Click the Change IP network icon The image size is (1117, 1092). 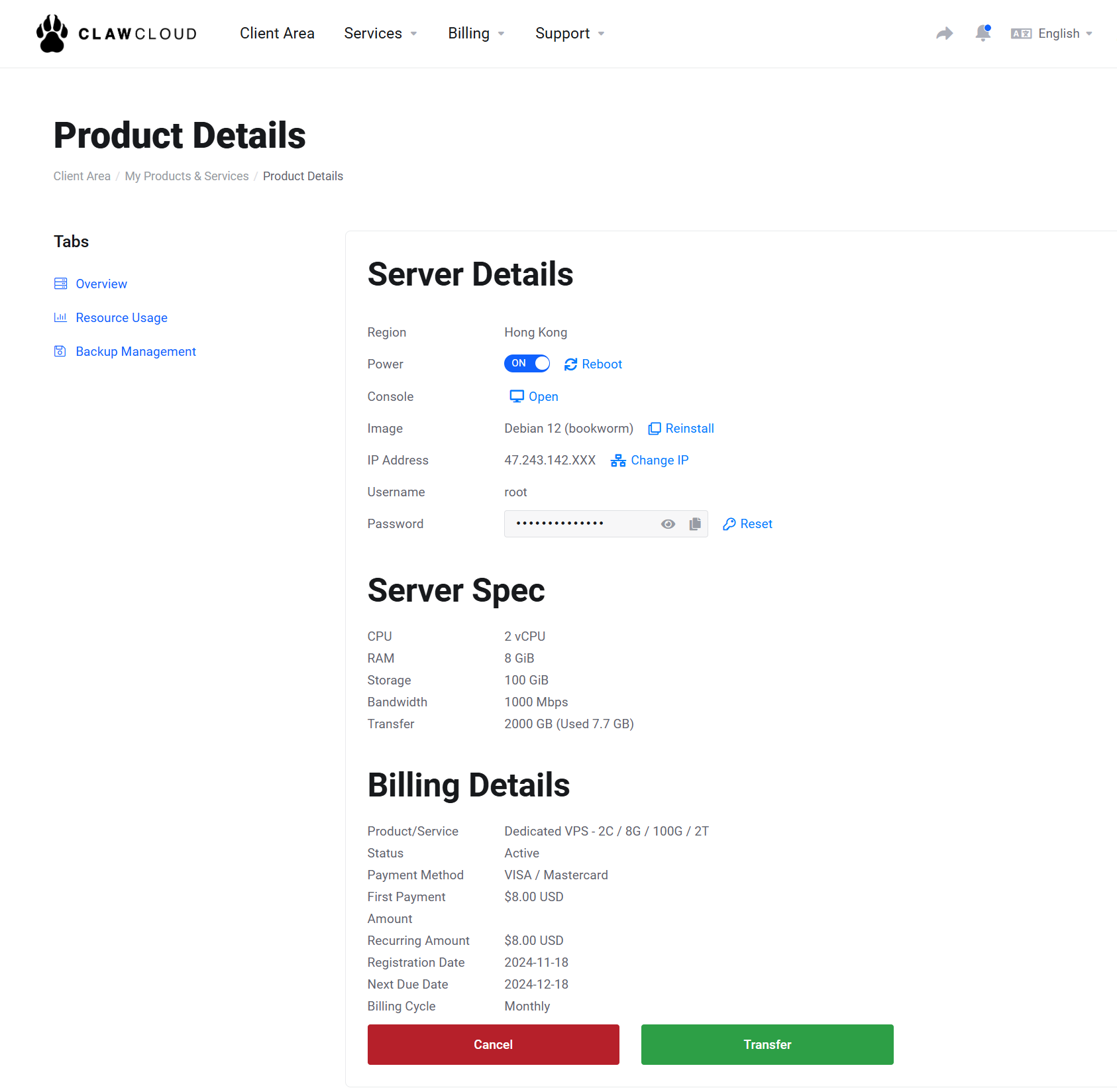[x=618, y=461]
